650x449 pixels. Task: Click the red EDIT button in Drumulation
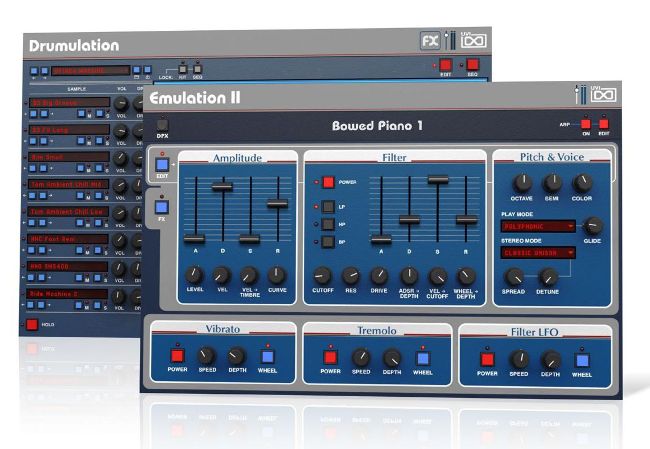click(x=446, y=65)
